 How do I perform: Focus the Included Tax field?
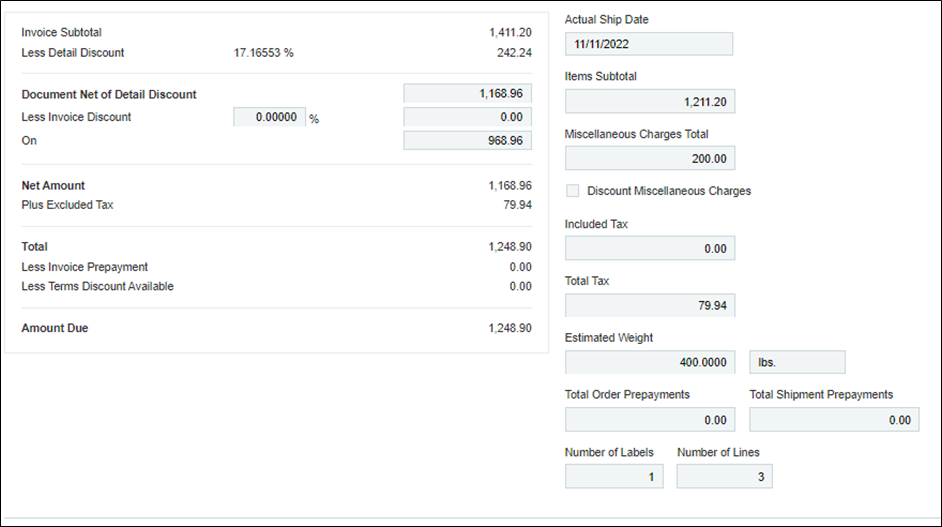pos(650,248)
